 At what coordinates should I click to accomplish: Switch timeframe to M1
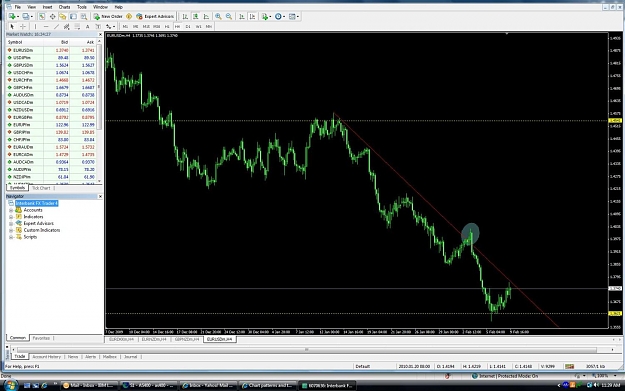point(125,26)
